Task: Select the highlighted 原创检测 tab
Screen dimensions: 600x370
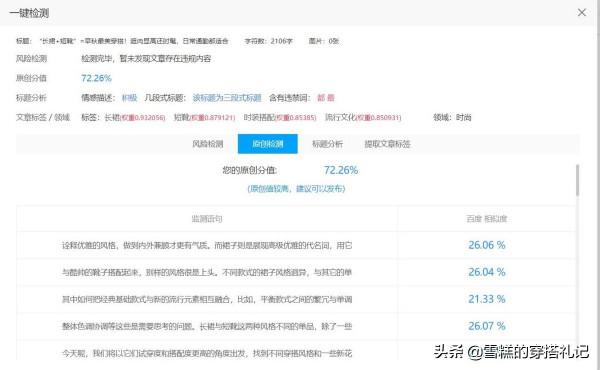Action: click(x=267, y=144)
